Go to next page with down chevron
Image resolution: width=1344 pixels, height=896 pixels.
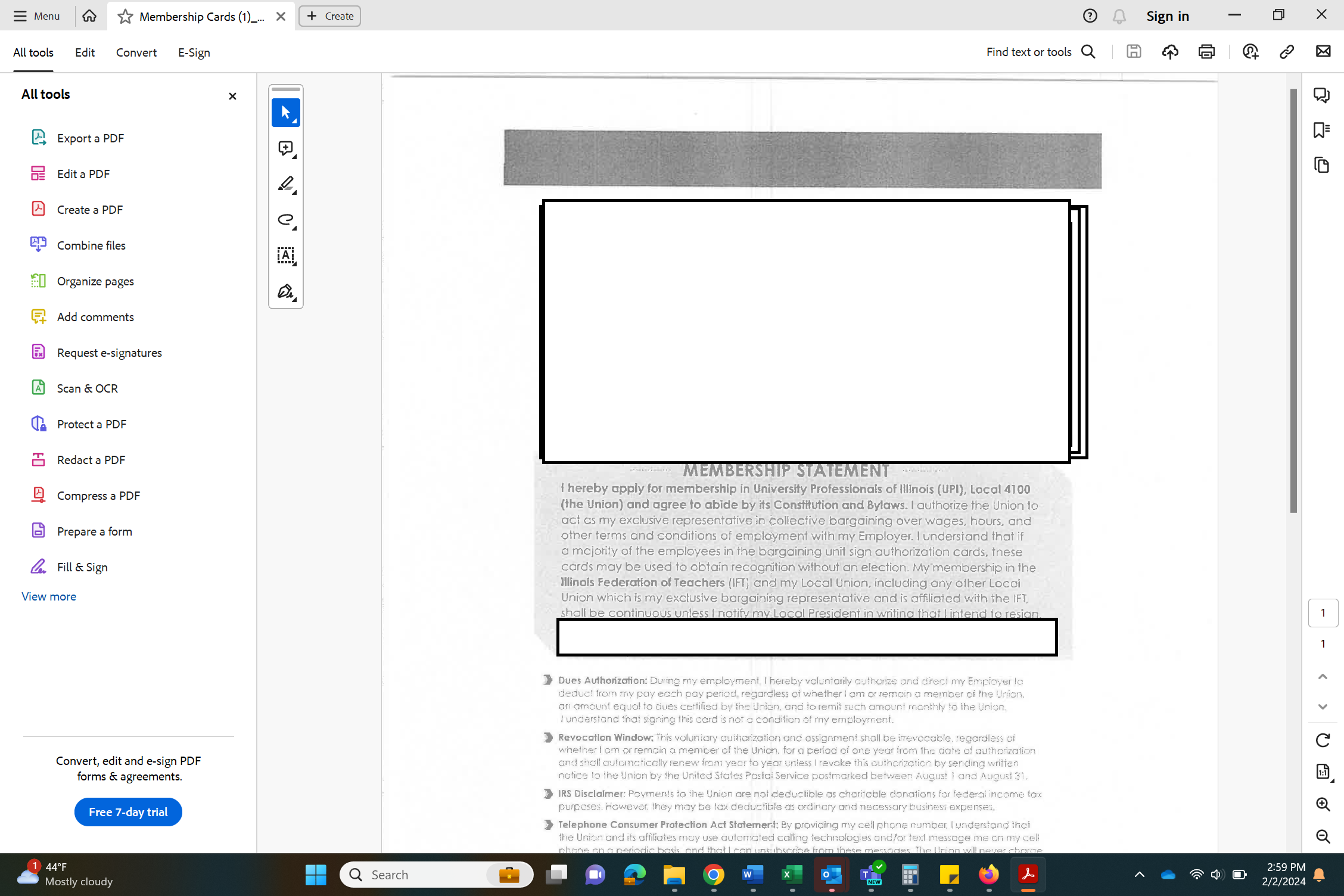1323,707
